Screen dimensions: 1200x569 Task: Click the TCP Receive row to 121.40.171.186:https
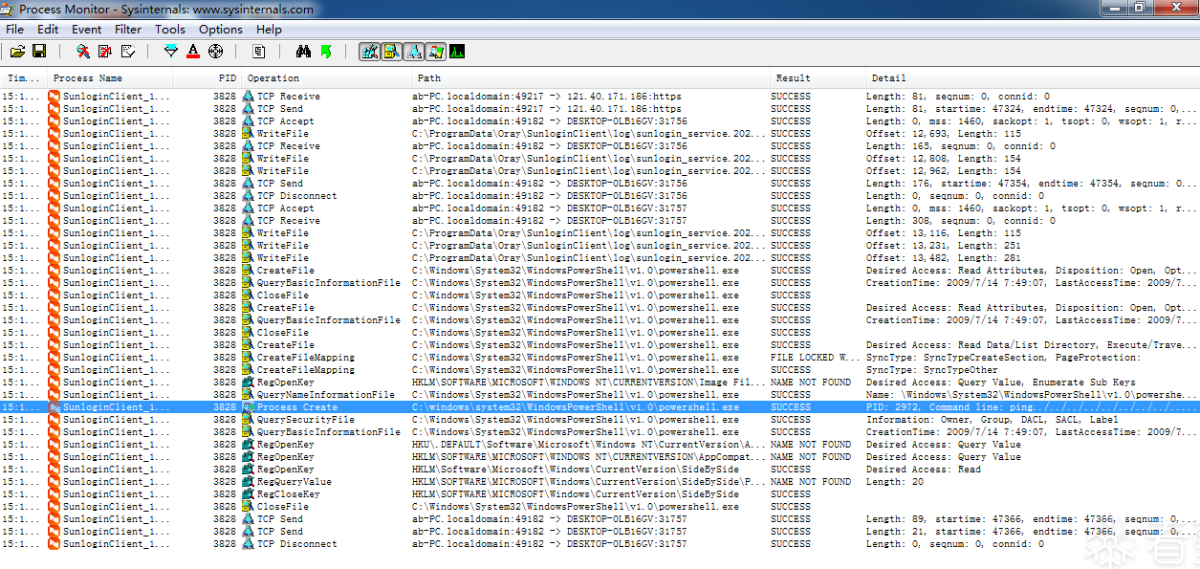point(600,96)
